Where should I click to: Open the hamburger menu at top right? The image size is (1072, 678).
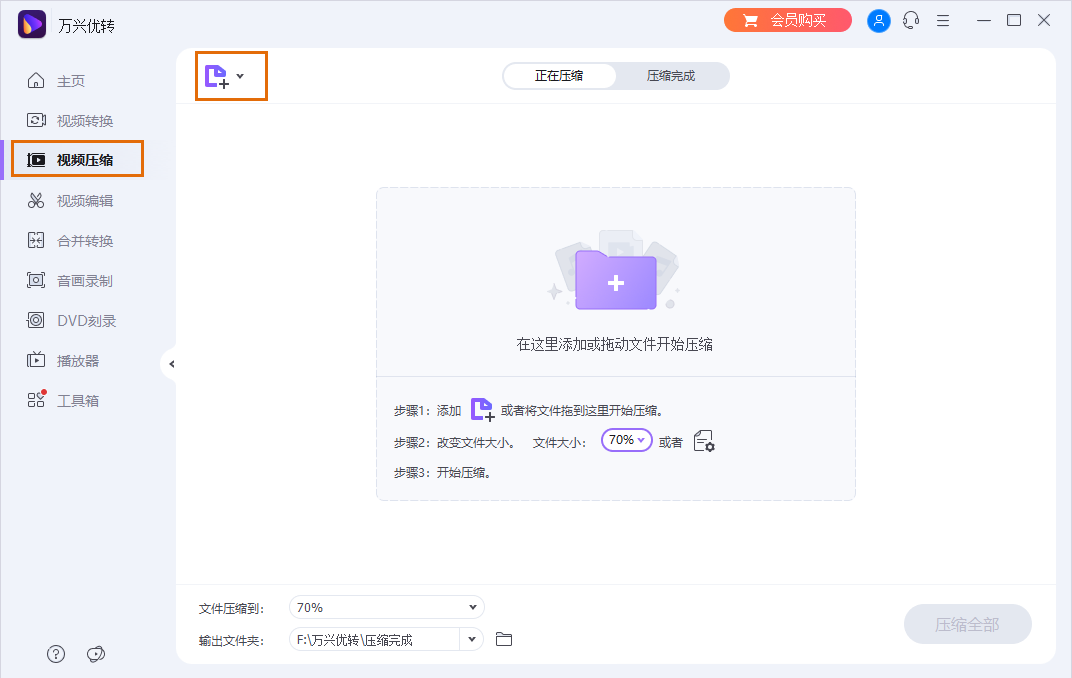[943, 20]
